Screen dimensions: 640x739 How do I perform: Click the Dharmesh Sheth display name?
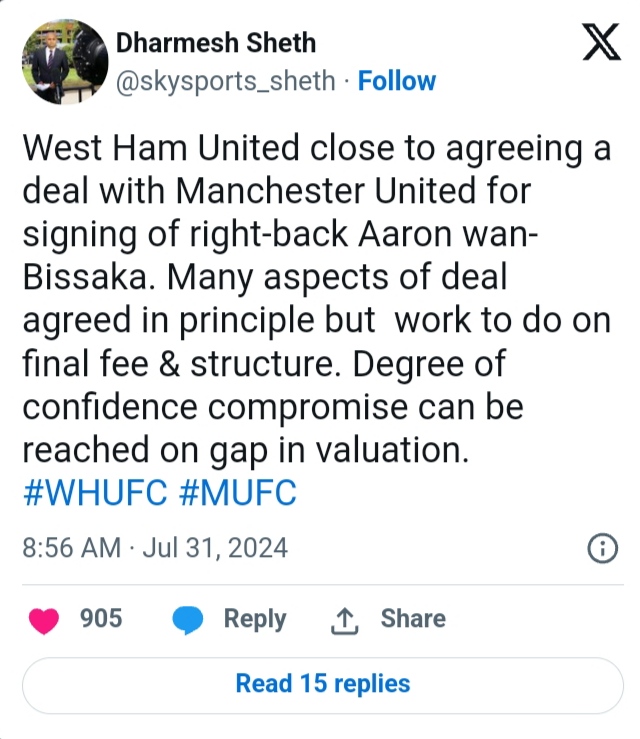(216, 43)
